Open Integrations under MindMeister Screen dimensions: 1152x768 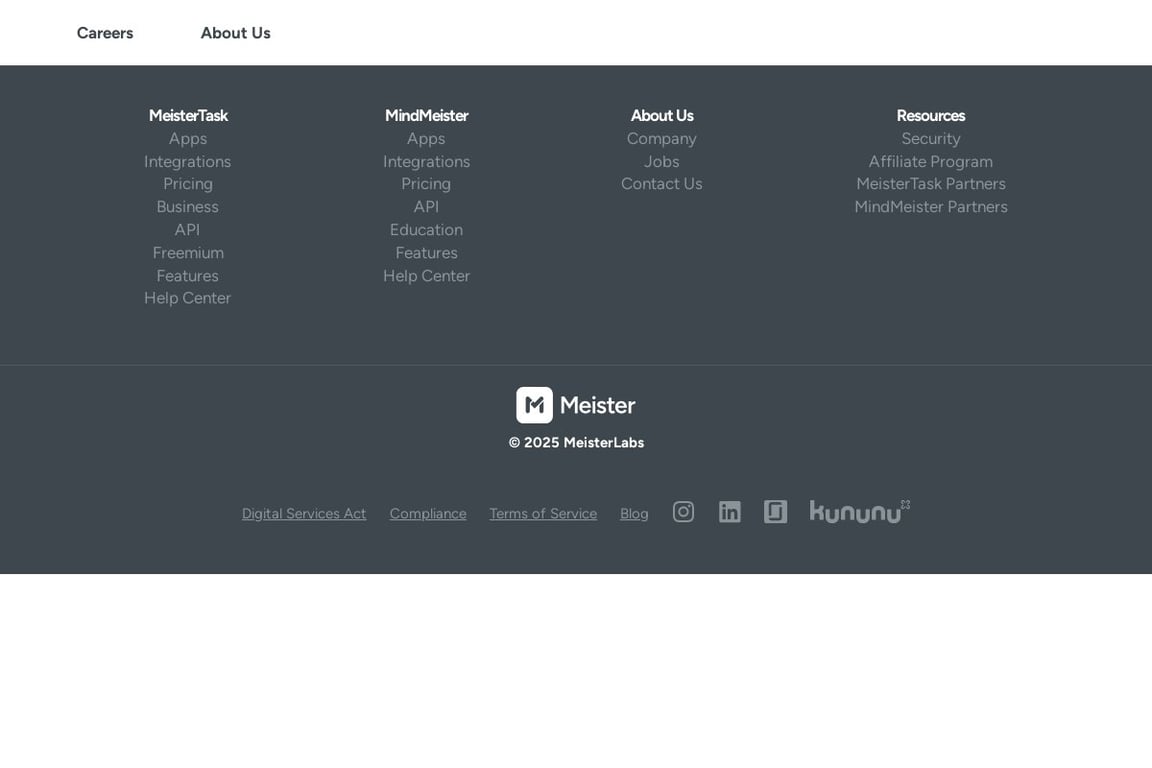coord(426,162)
